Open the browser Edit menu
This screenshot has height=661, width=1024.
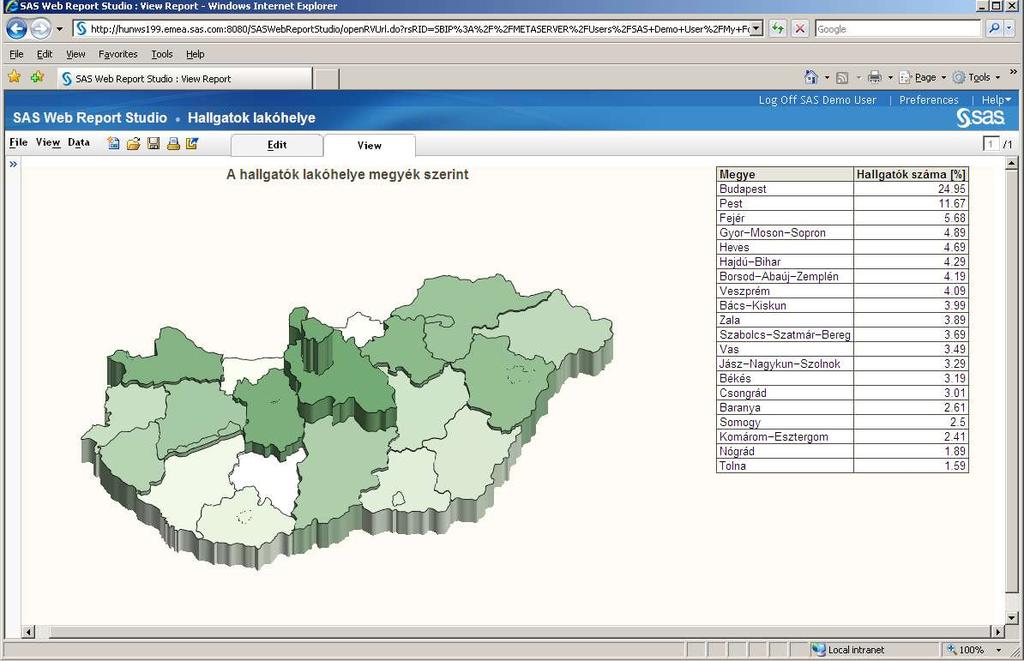44,54
